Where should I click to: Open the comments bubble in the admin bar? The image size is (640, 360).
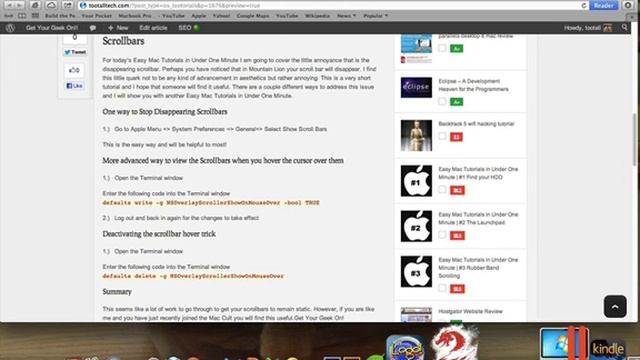[x=93, y=28]
